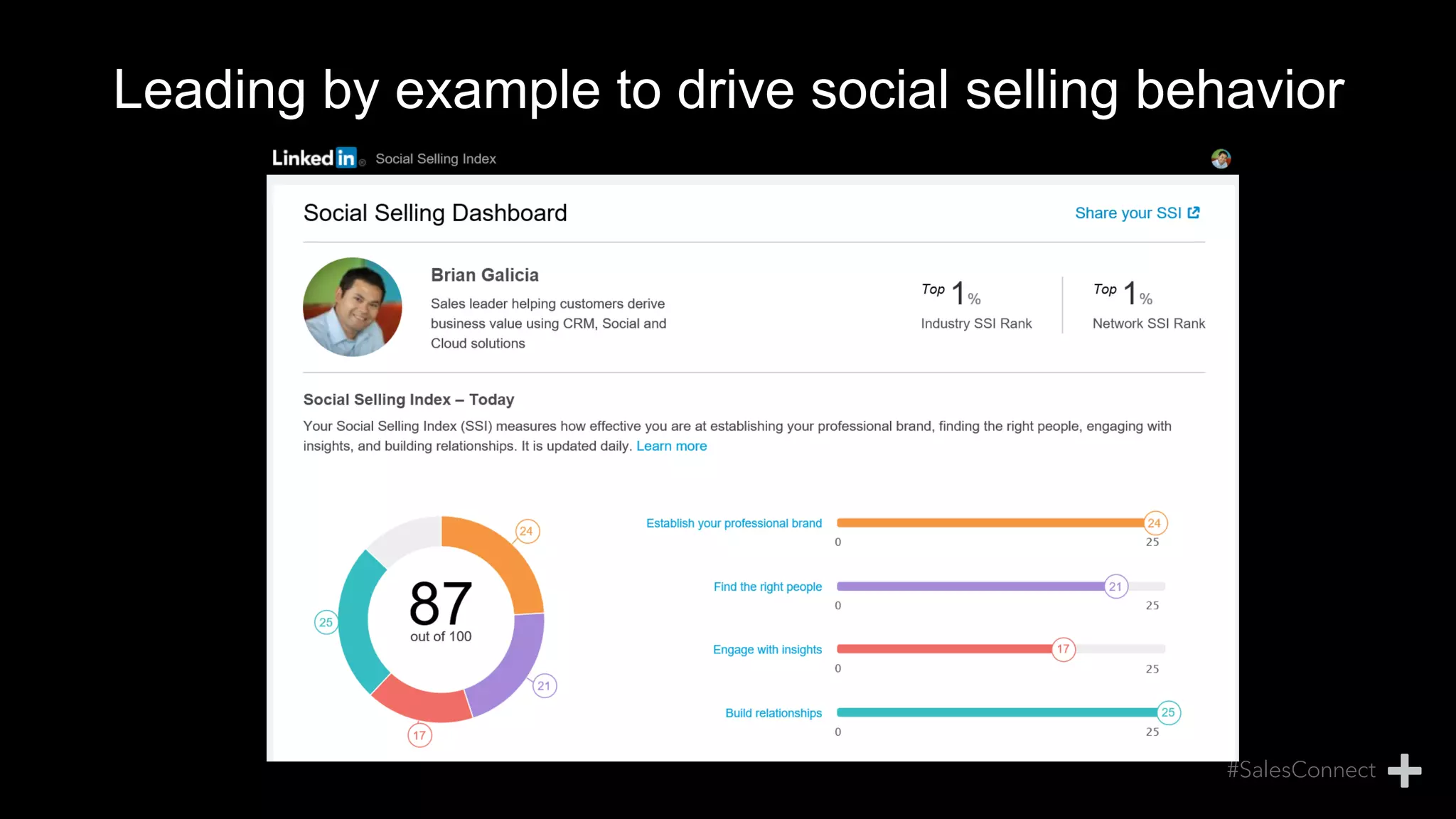Click the red 17 marker on insights bar
Image resolution: width=1456 pixels, height=819 pixels.
[1064, 649]
